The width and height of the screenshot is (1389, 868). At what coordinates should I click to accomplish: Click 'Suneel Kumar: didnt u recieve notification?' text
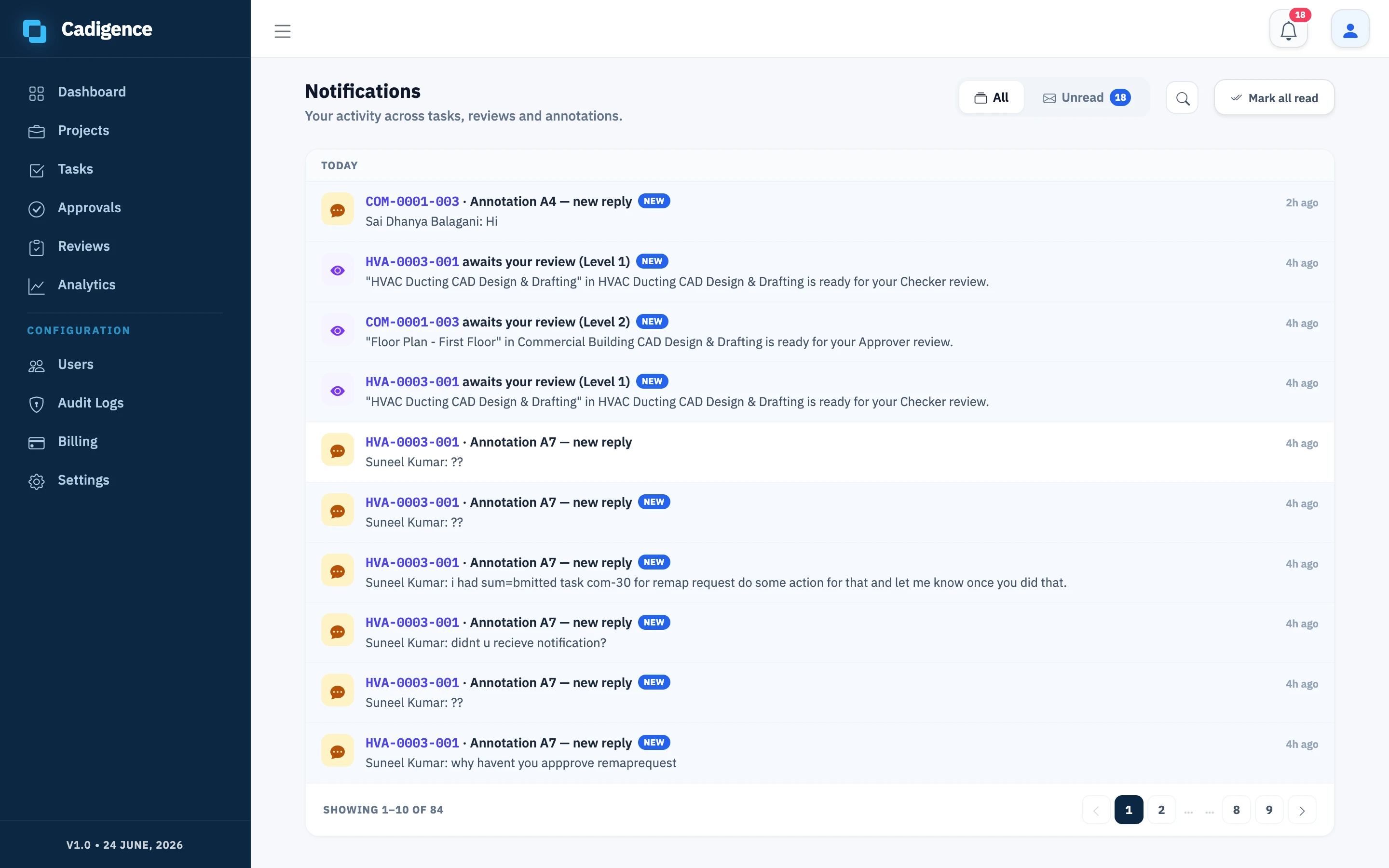coord(486,643)
